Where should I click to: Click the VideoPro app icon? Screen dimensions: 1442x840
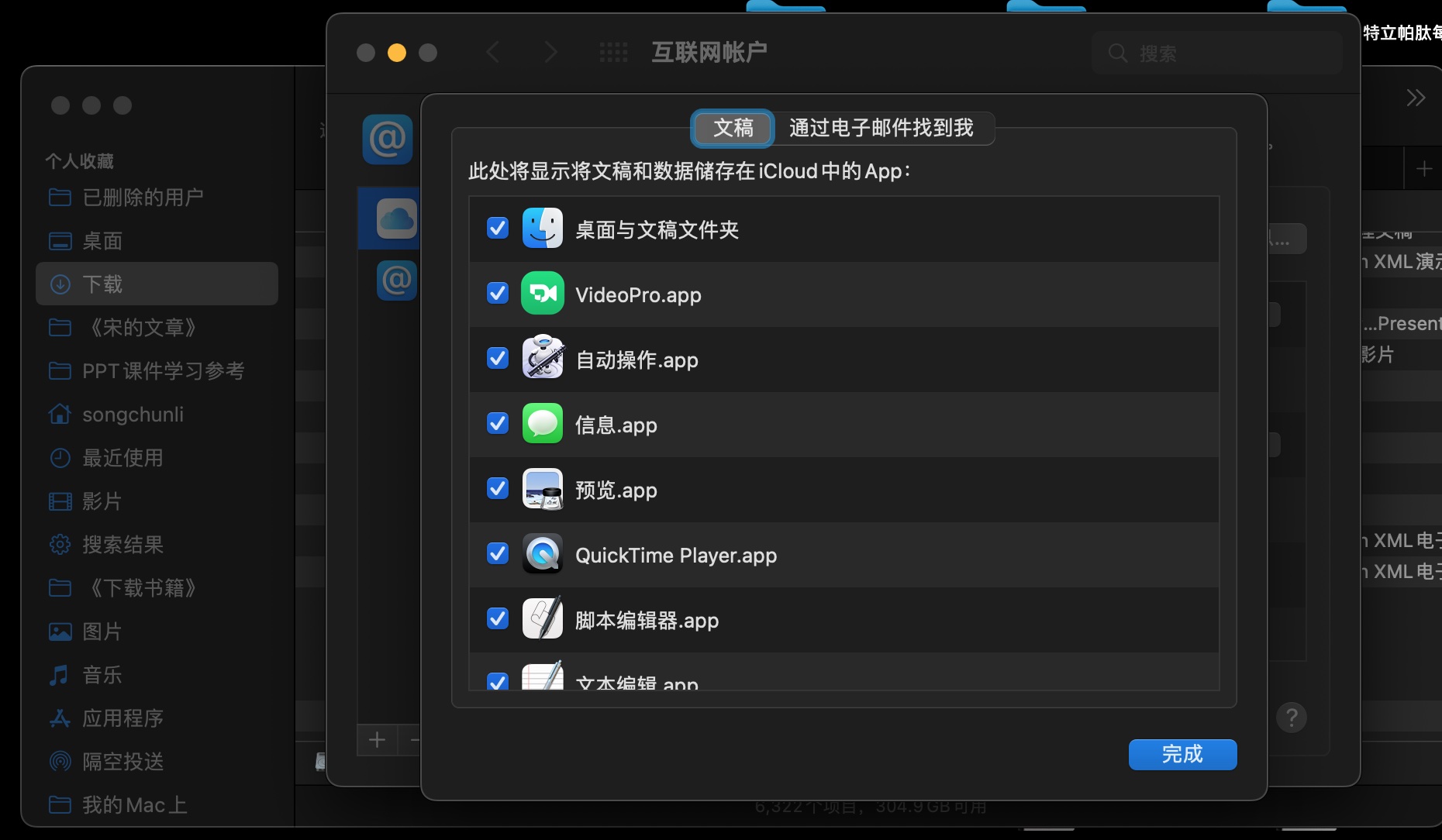tap(542, 294)
